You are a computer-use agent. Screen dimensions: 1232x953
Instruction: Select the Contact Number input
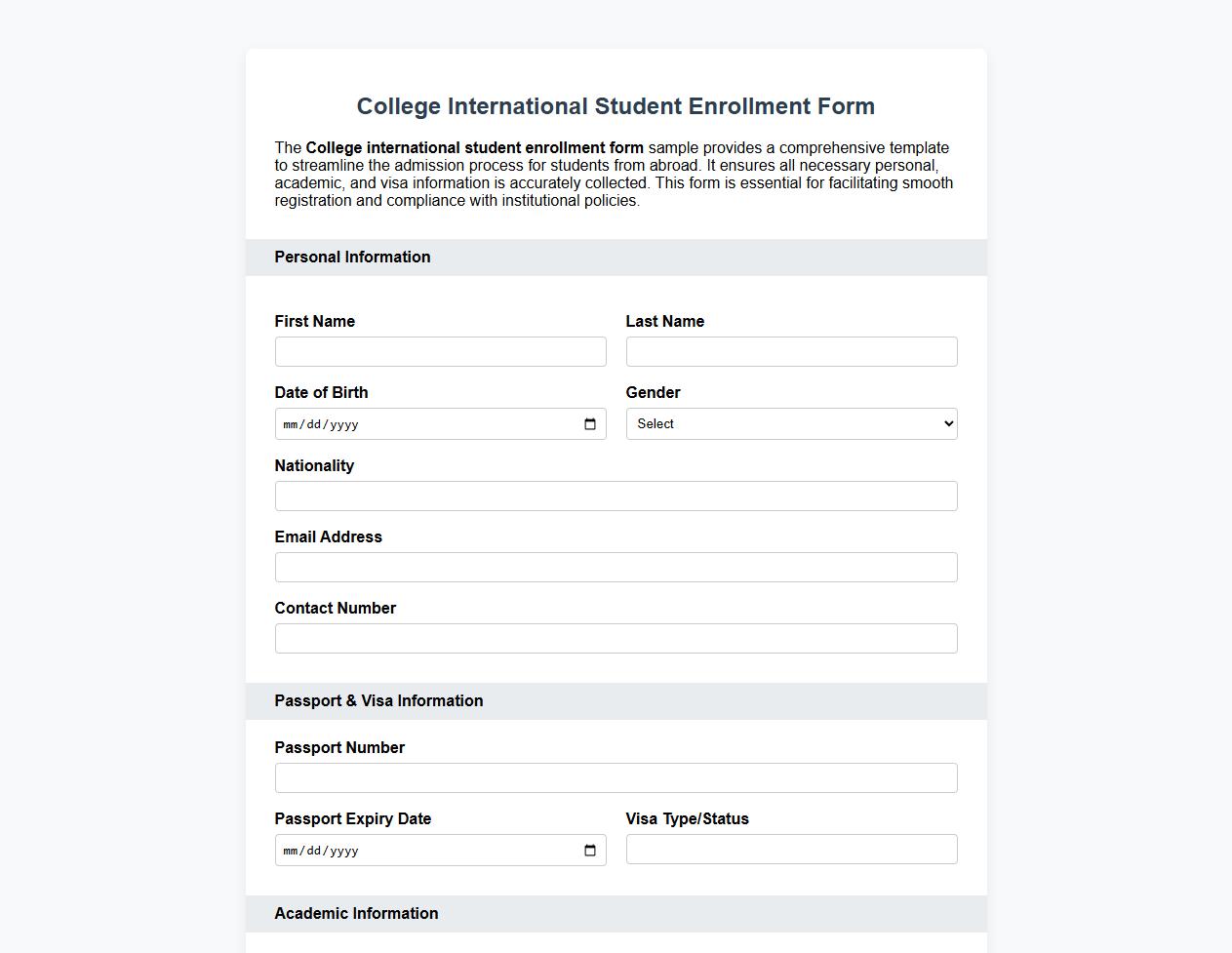point(616,638)
